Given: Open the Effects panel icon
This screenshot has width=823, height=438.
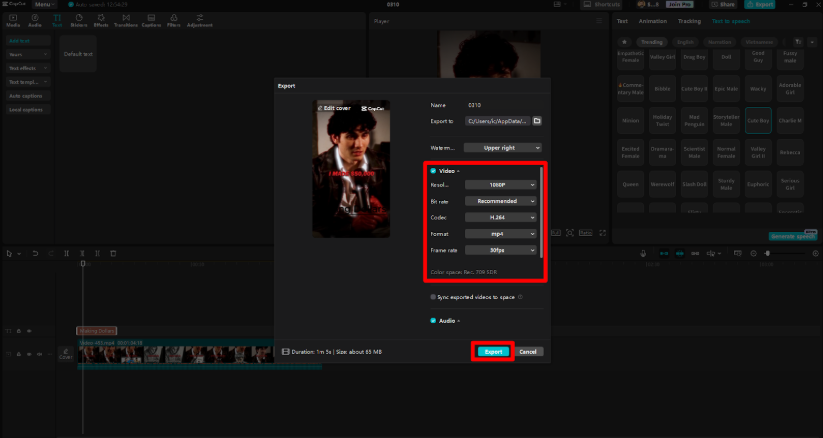Looking at the screenshot, I should point(101,20).
